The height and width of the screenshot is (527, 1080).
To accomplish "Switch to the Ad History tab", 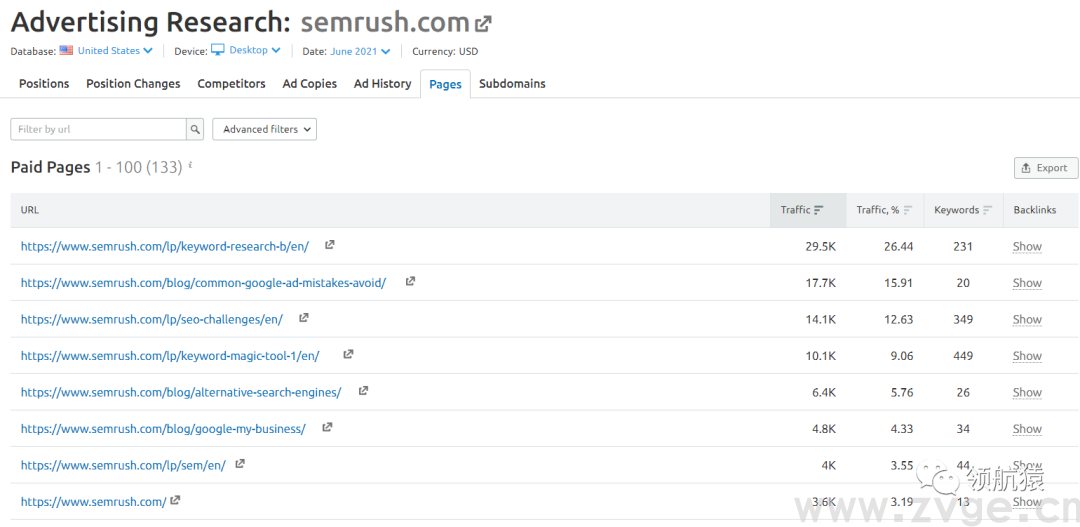I will pos(382,84).
